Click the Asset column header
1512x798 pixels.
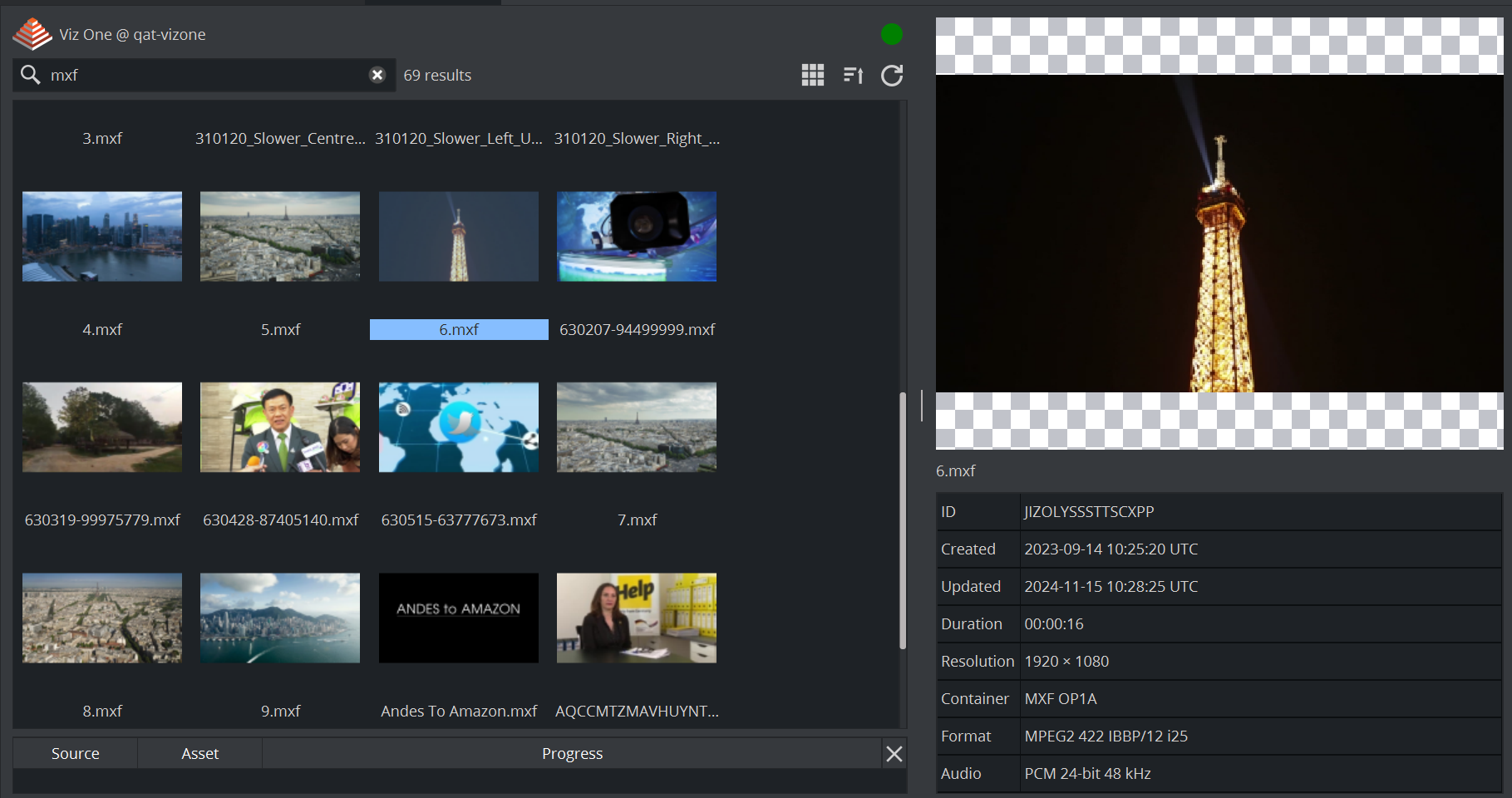pyautogui.click(x=199, y=754)
